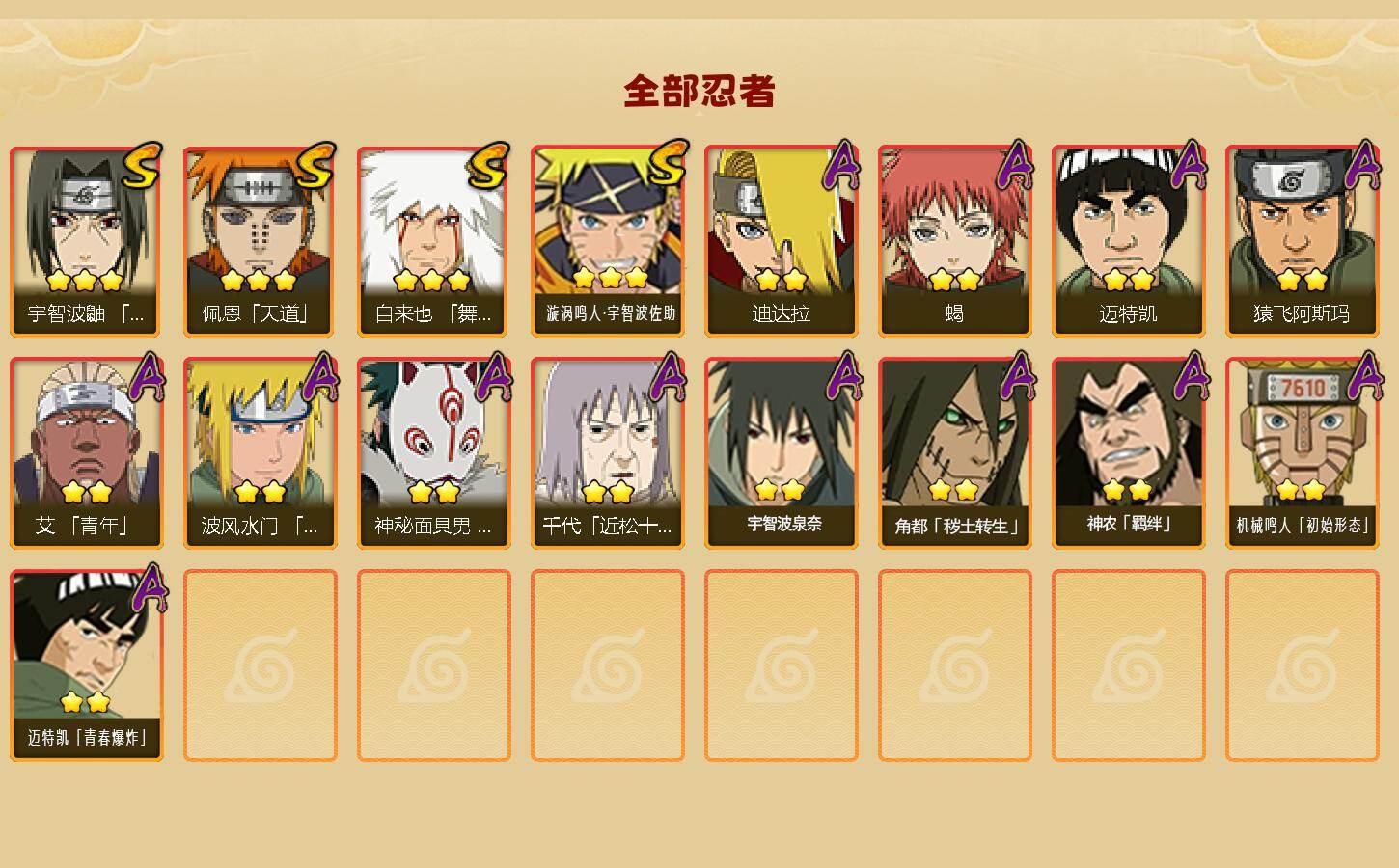Viewport: 1399px width, 868px height.
Task: Open the 神农「羁绊」 ninja card
Action: [1128, 453]
